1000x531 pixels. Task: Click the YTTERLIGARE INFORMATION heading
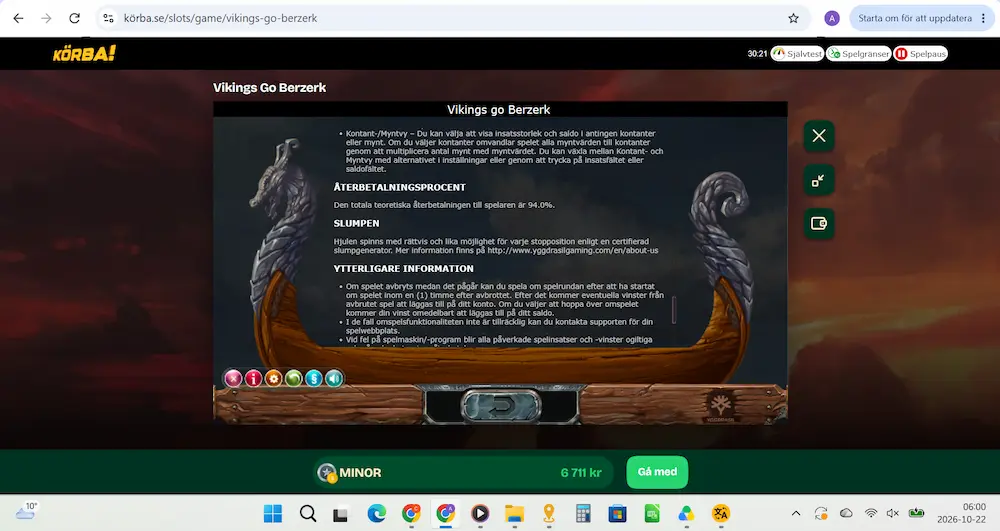(404, 269)
